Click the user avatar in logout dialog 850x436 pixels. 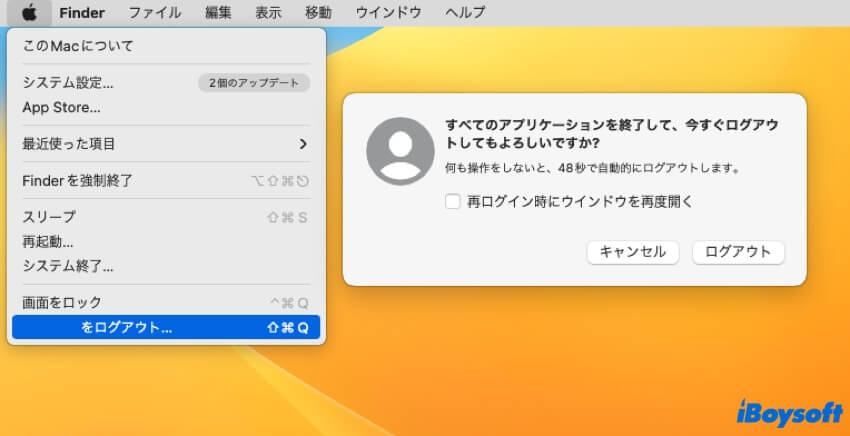coord(400,151)
